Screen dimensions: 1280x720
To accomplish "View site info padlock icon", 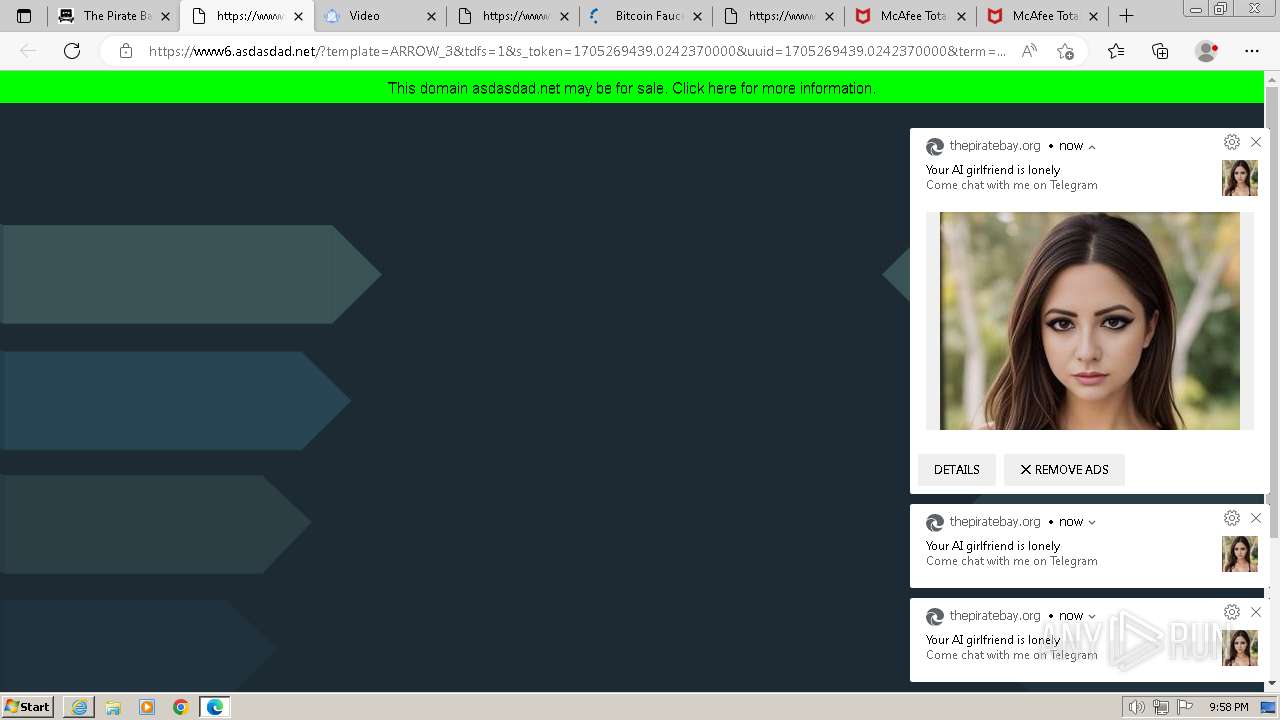I will pos(126,51).
